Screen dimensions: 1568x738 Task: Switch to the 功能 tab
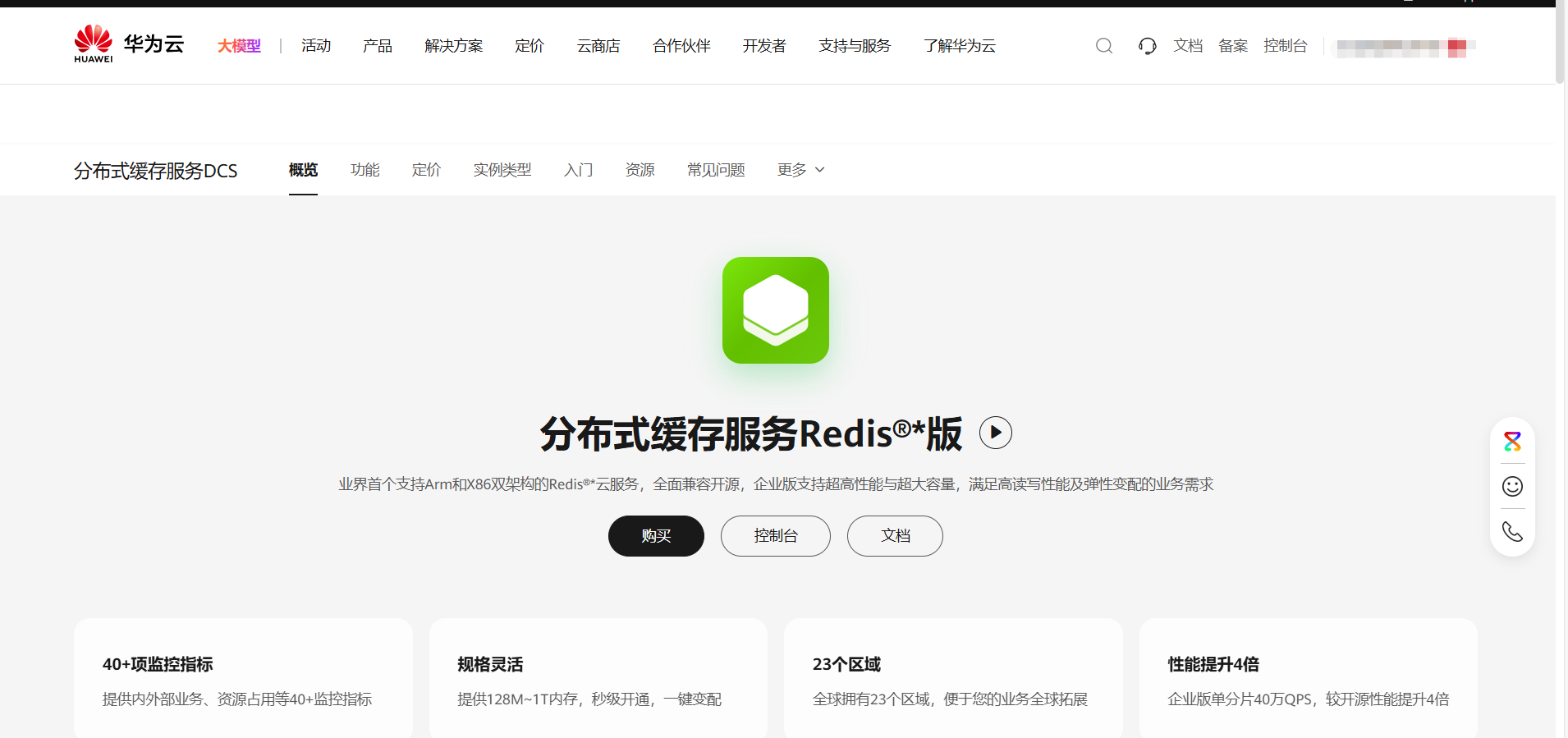pyautogui.click(x=365, y=170)
